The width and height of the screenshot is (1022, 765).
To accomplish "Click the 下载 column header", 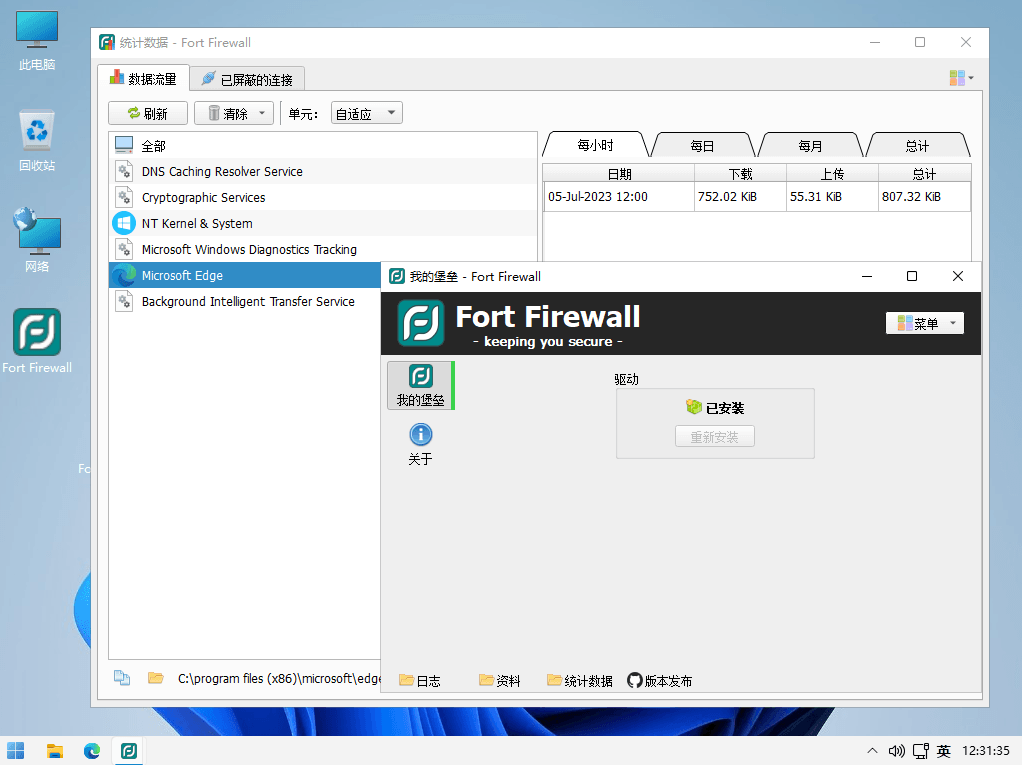I will pos(740,173).
